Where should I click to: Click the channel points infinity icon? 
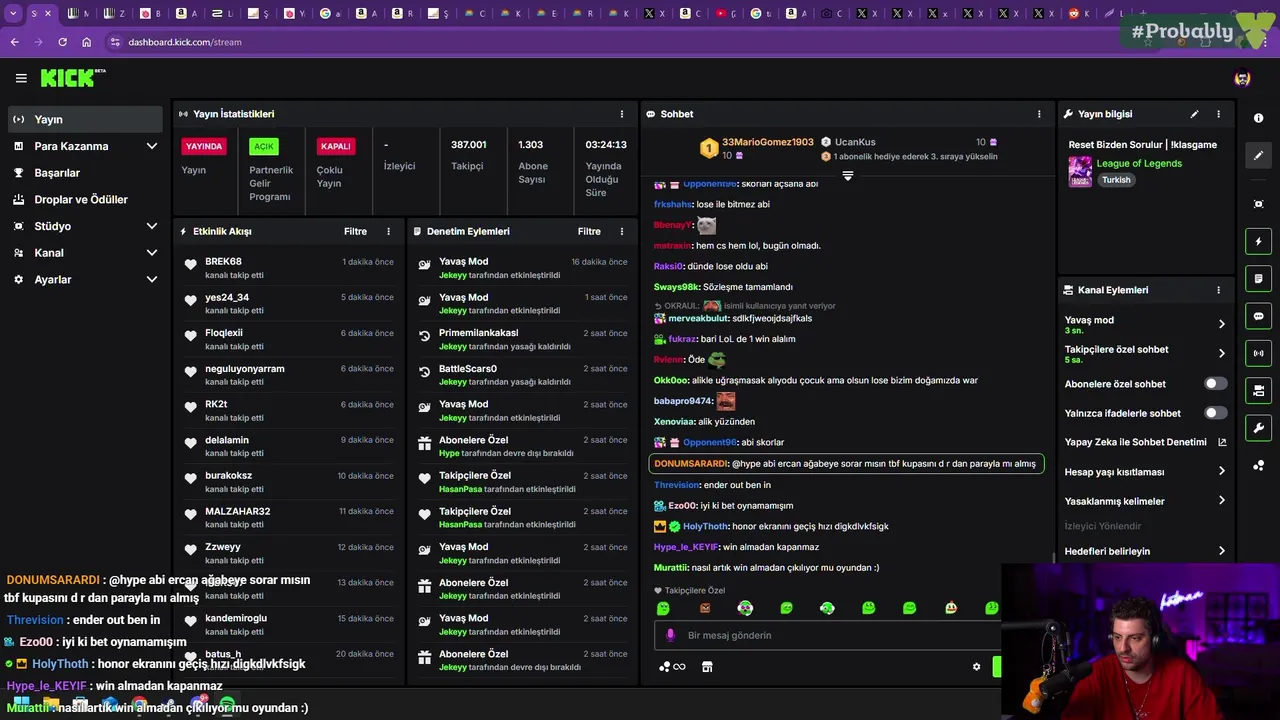coord(672,667)
